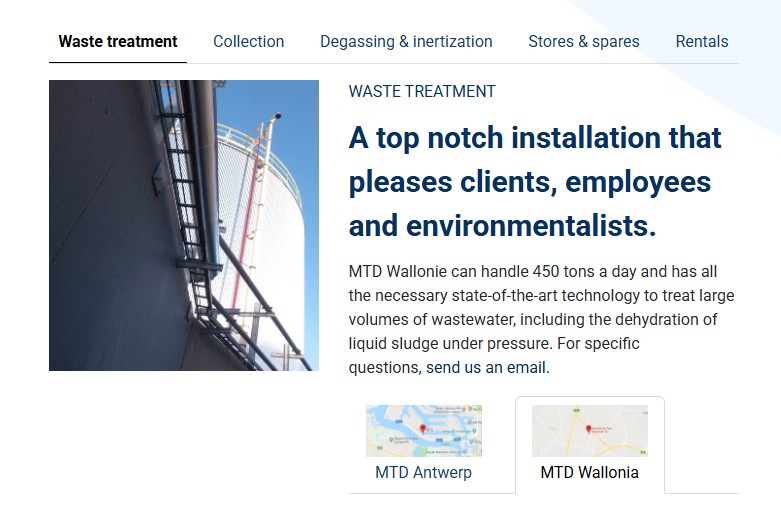781x517 pixels.
Task: Go to Degassing & inertization tab
Action: [x=406, y=42]
